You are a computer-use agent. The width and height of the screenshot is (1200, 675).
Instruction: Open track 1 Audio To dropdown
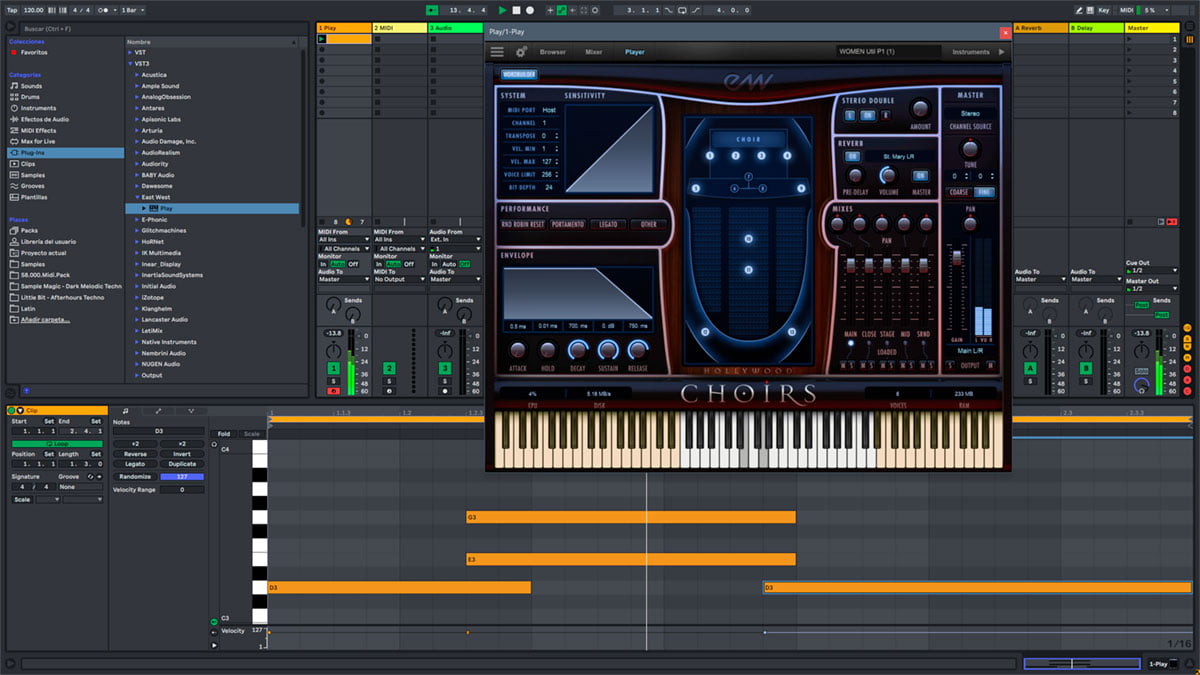pos(343,279)
